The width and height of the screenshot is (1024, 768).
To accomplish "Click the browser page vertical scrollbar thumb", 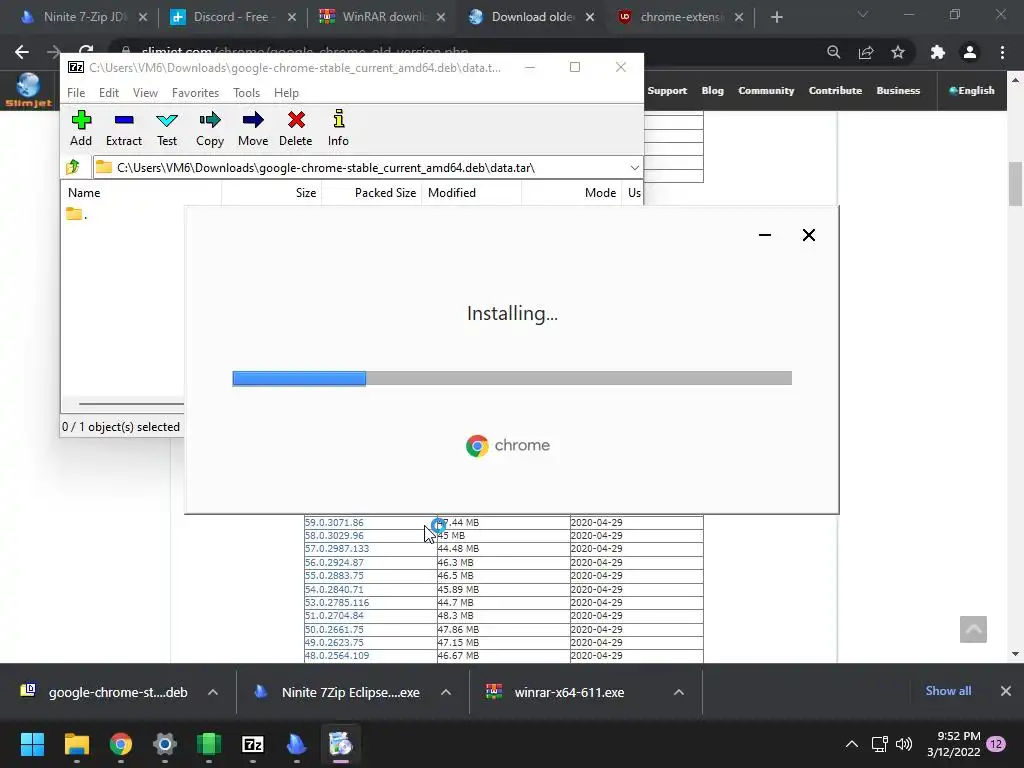I will (1015, 184).
